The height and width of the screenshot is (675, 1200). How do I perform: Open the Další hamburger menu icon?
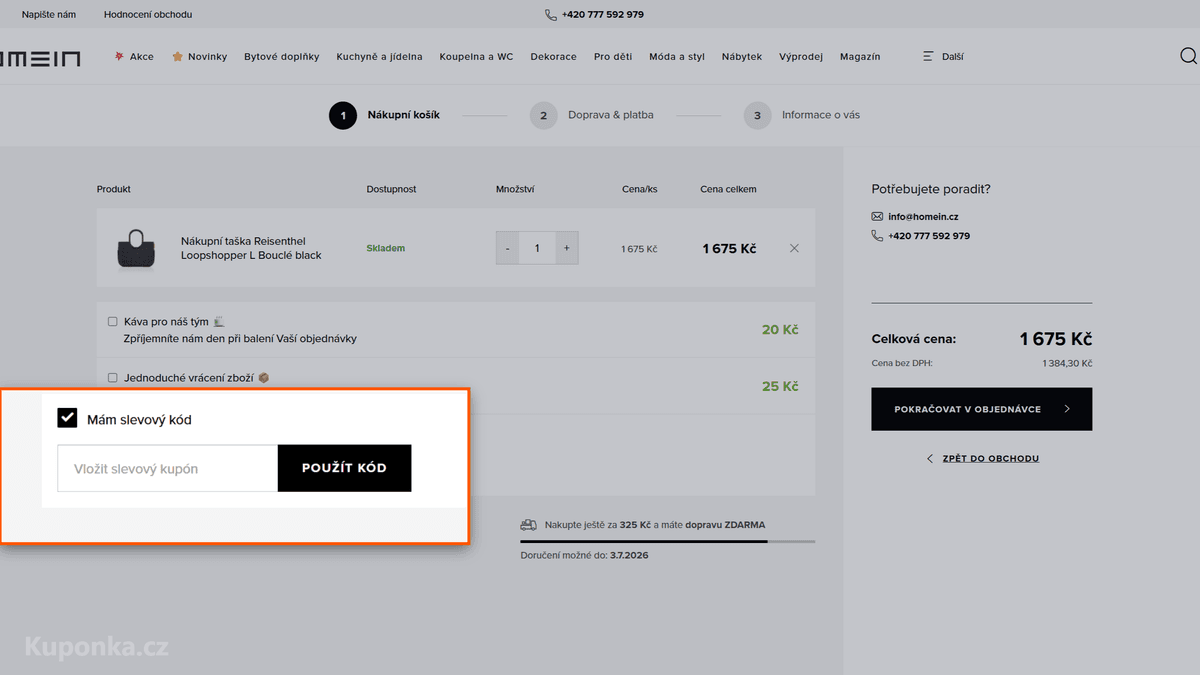(x=928, y=57)
